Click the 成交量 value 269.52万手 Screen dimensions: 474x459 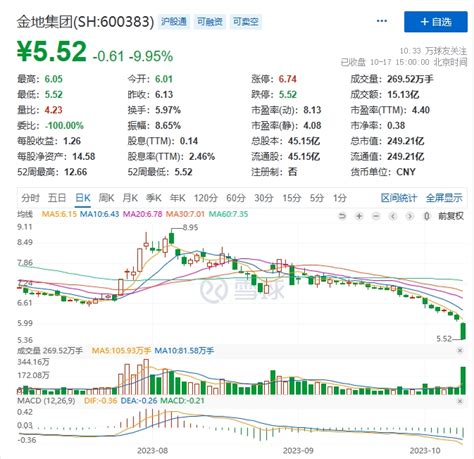click(410, 79)
